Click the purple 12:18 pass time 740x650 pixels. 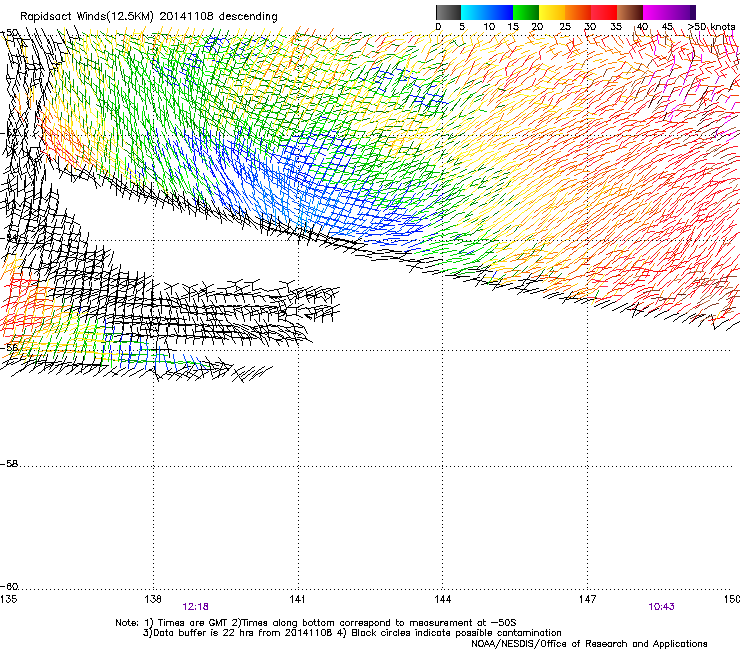(195, 607)
